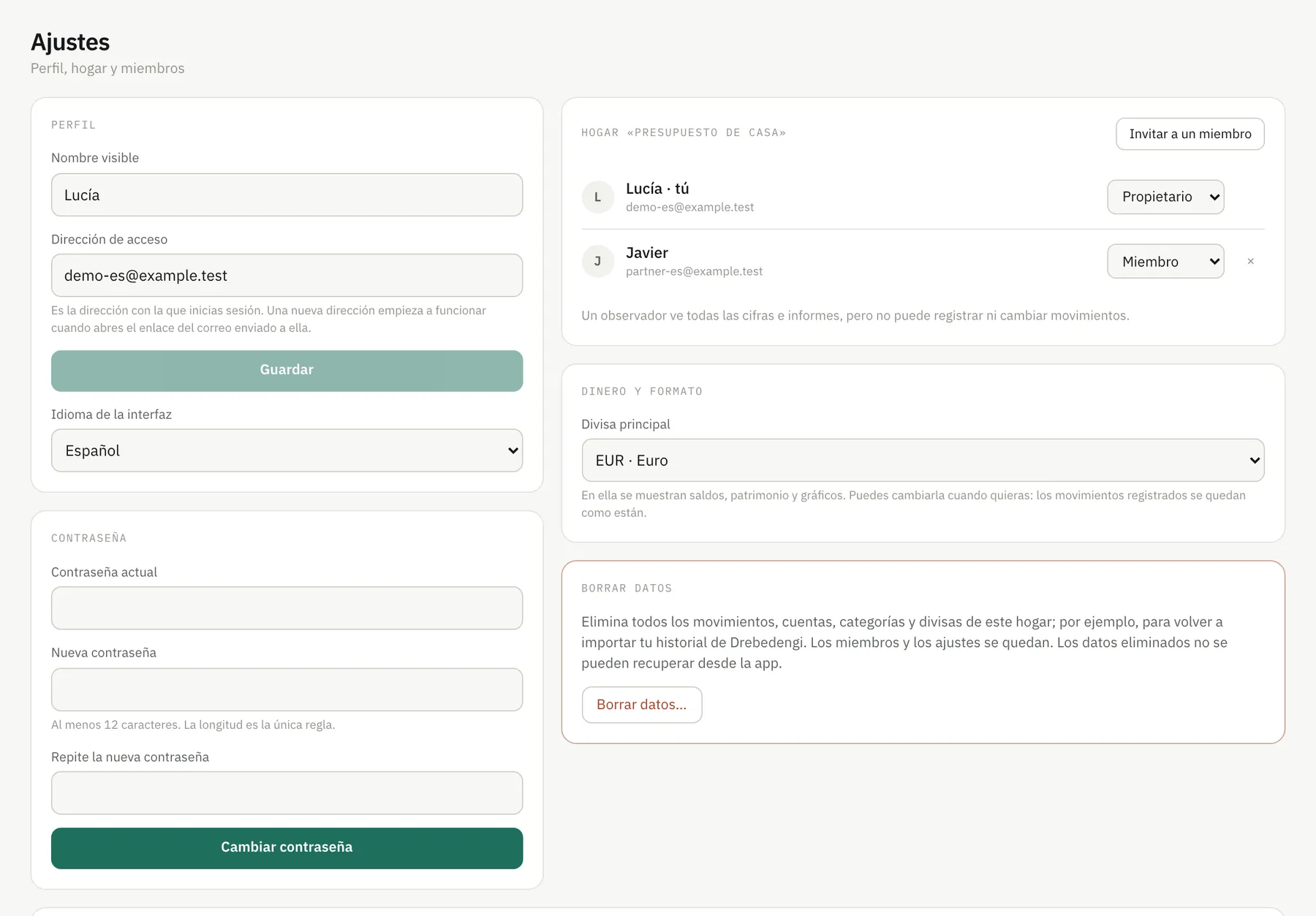The image size is (1316, 916).
Task: Open the Divisa principal EUR dropdown
Action: pos(923,460)
